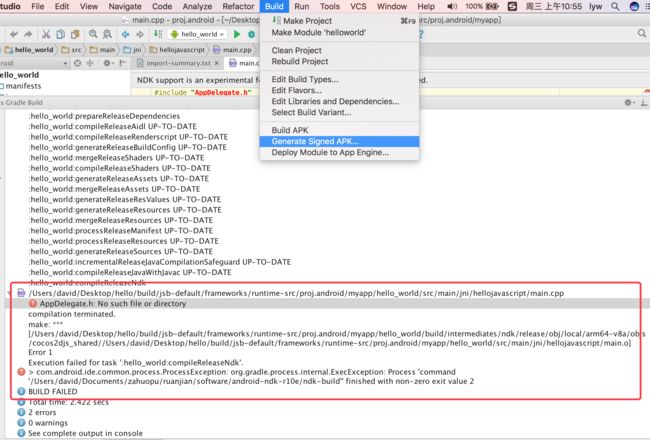The height and width of the screenshot is (440, 650).
Task: Choose Deploy Module to App Engine
Action: tap(339, 153)
